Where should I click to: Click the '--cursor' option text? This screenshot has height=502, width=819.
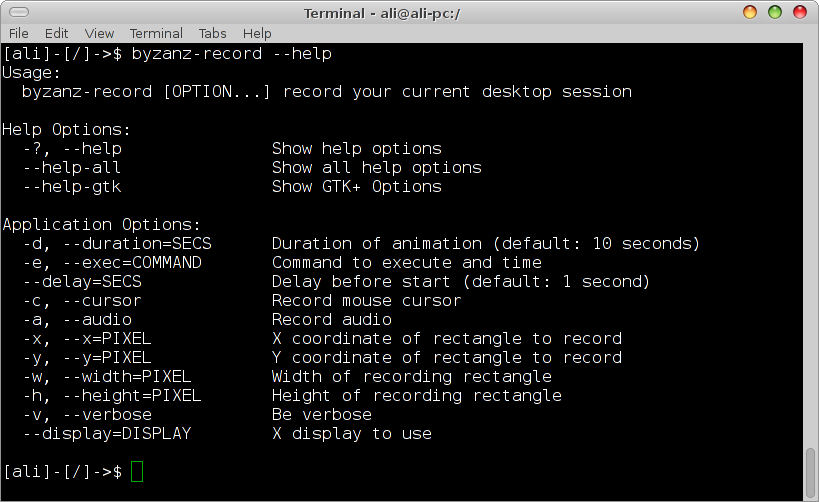(x=102, y=301)
